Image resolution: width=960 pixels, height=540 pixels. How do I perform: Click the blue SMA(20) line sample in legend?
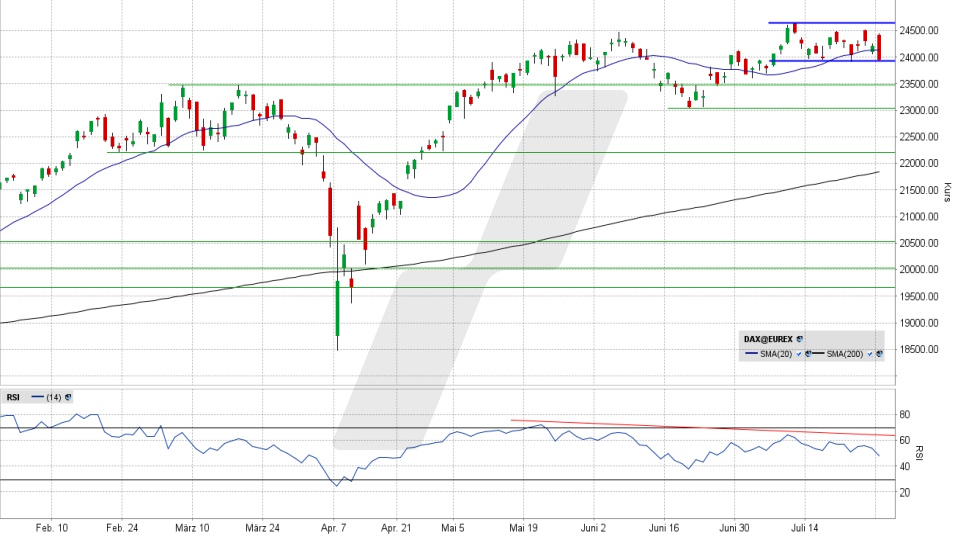click(x=751, y=354)
